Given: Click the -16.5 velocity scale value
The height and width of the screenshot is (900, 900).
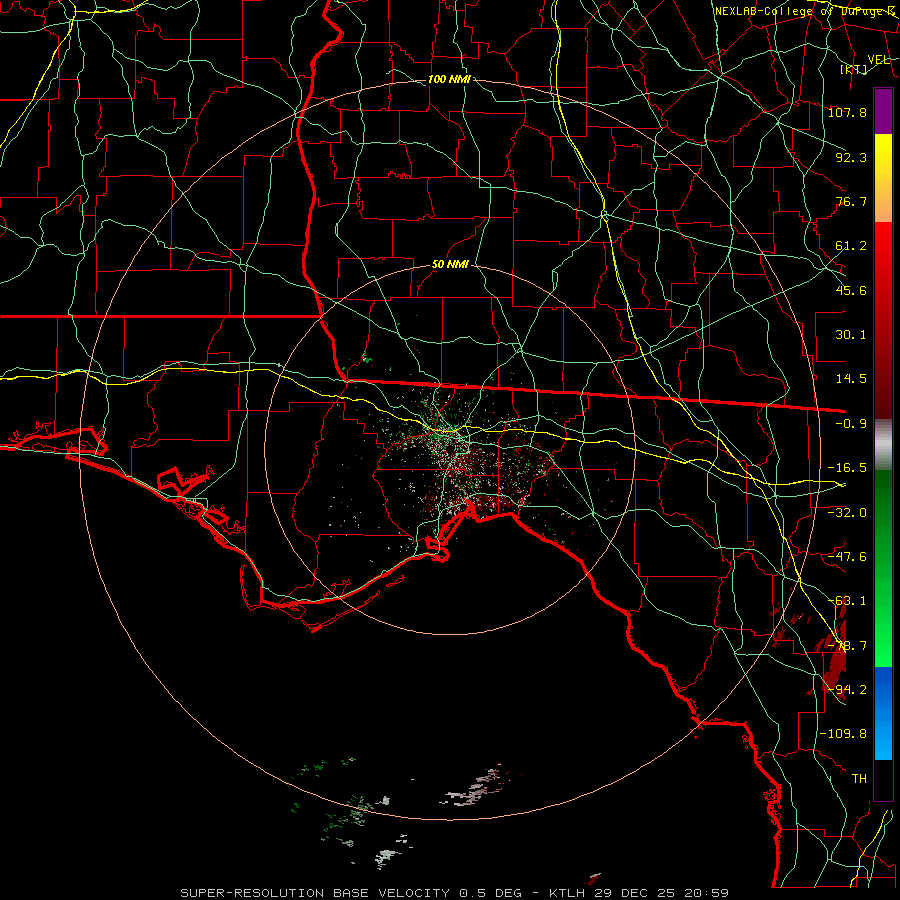Looking at the screenshot, I should point(847,468).
